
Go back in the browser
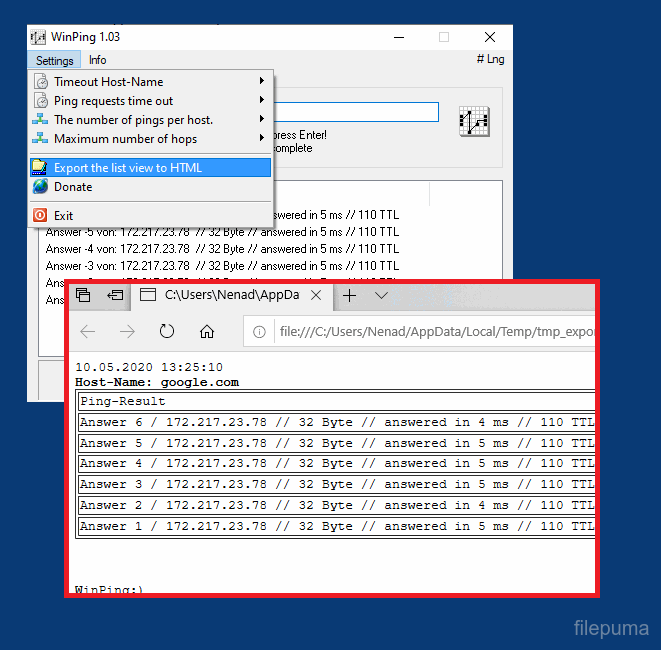(88, 332)
